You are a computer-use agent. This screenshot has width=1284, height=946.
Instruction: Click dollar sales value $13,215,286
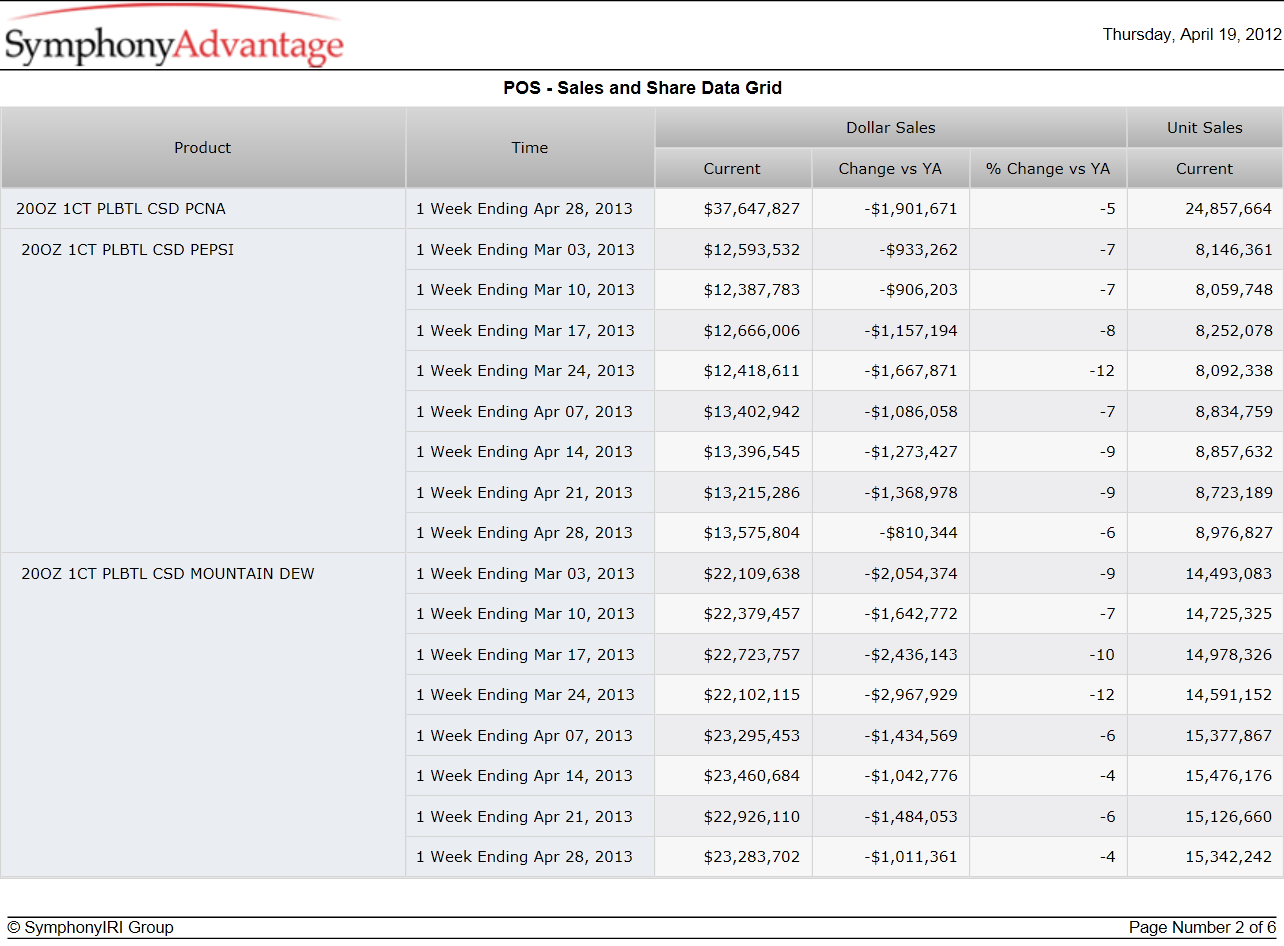751,493
